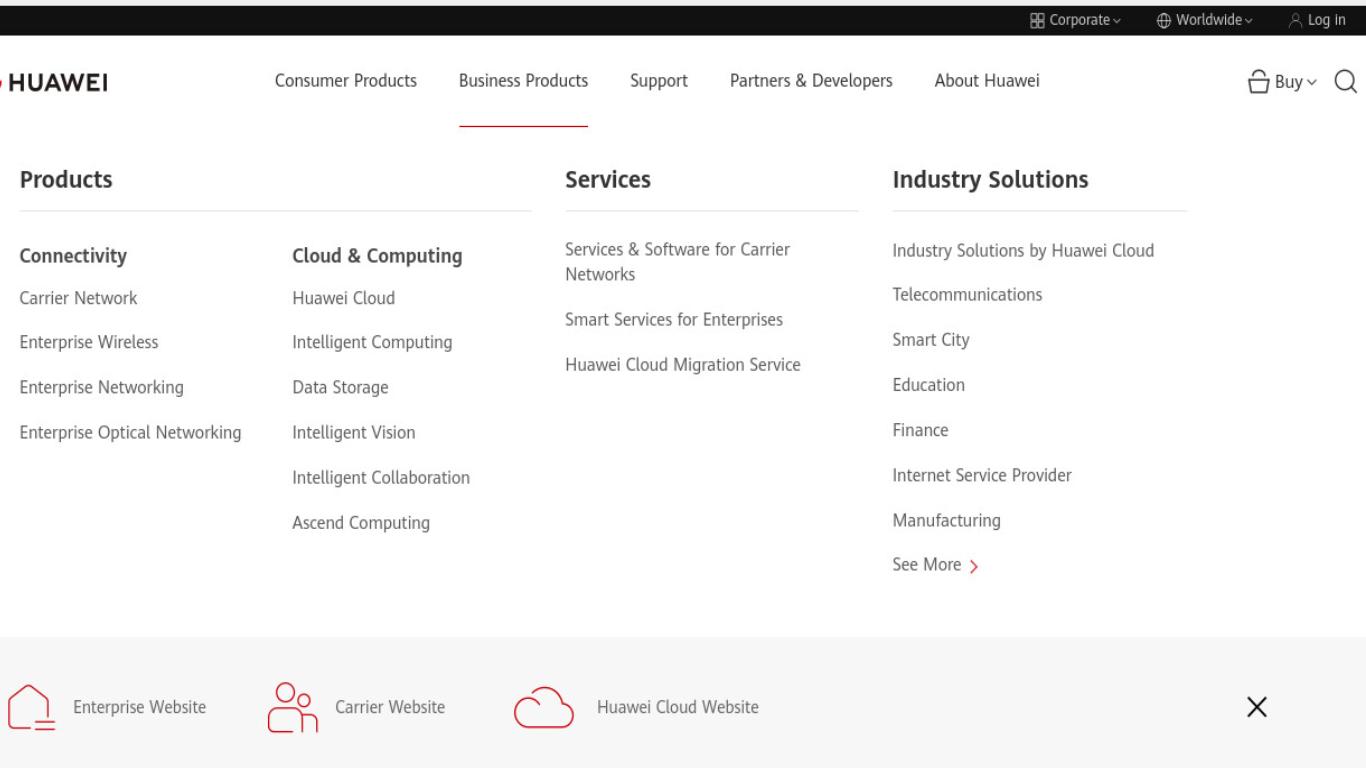Go to Telecommunications solutions
Screen dimensions: 1366x768
pyautogui.click(x=967, y=295)
